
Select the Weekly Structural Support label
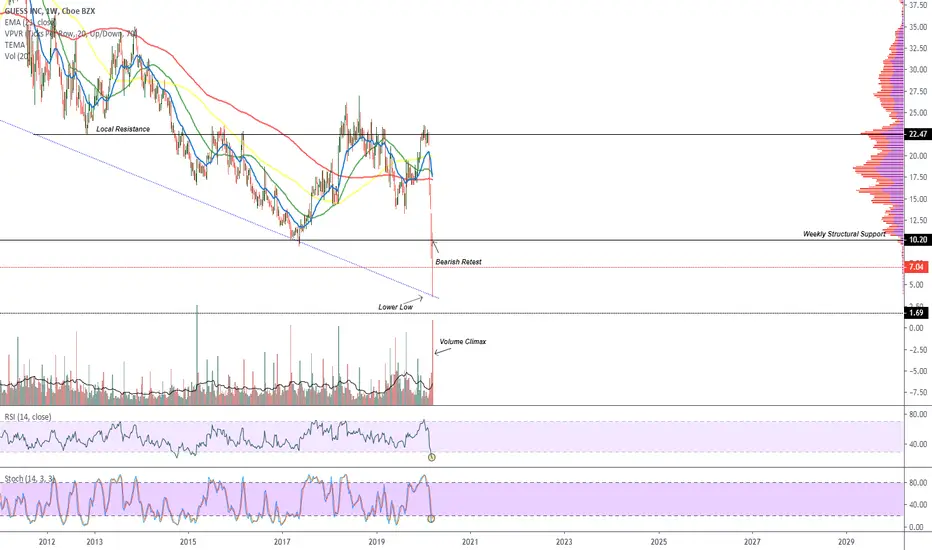(844, 234)
